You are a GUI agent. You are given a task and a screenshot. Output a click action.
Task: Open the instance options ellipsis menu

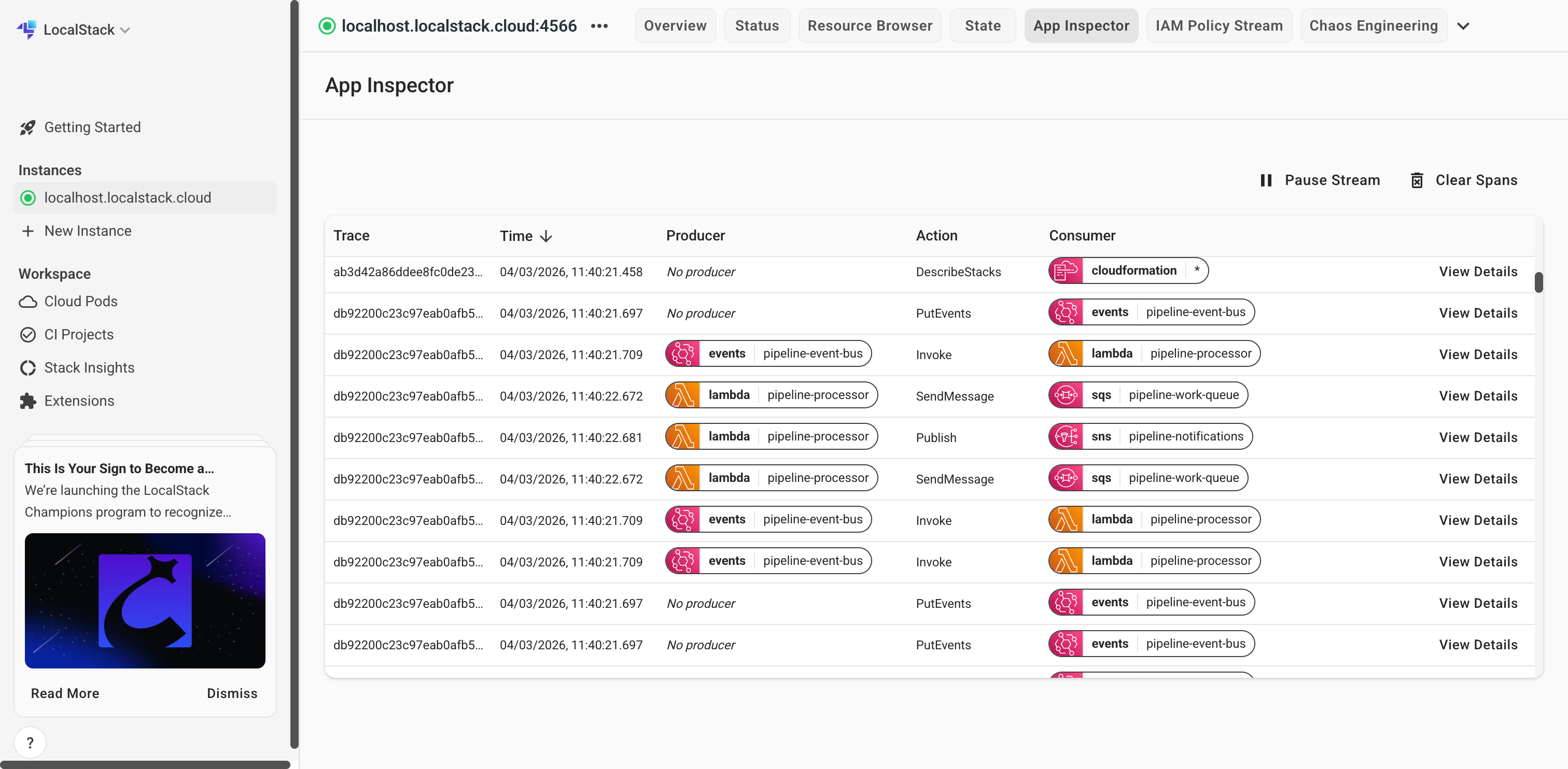pos(599,25)
